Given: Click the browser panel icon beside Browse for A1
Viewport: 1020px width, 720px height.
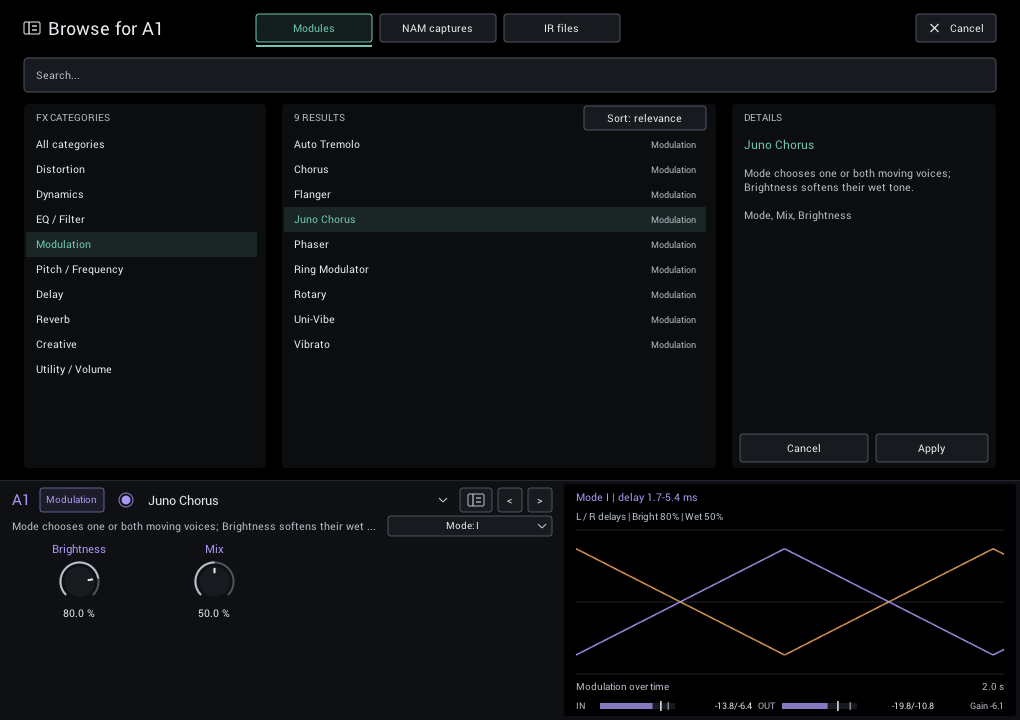Looking at the screenshot, I should coord(32,28).
